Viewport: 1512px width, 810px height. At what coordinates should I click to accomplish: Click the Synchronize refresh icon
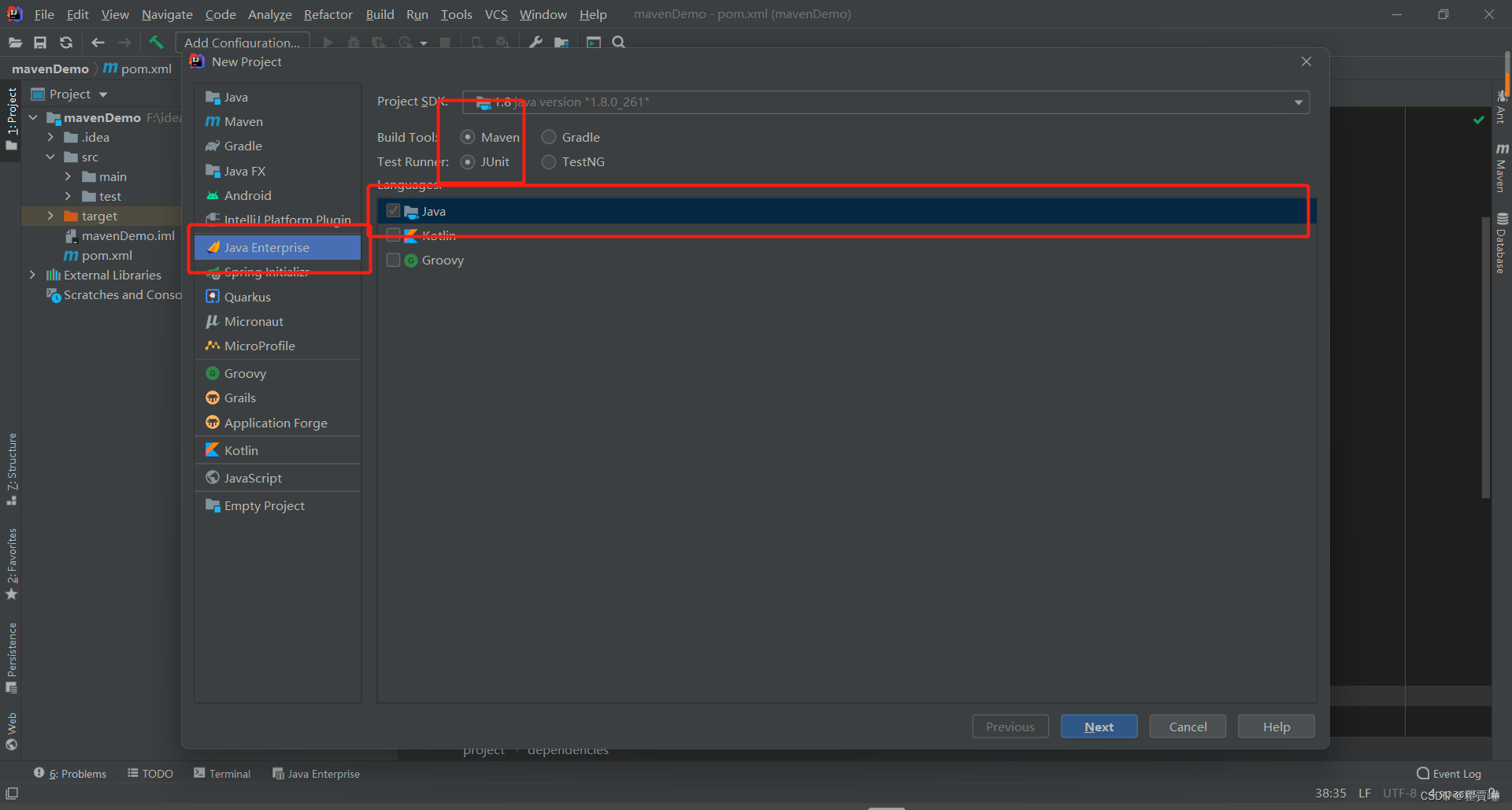tap(66, 43)
